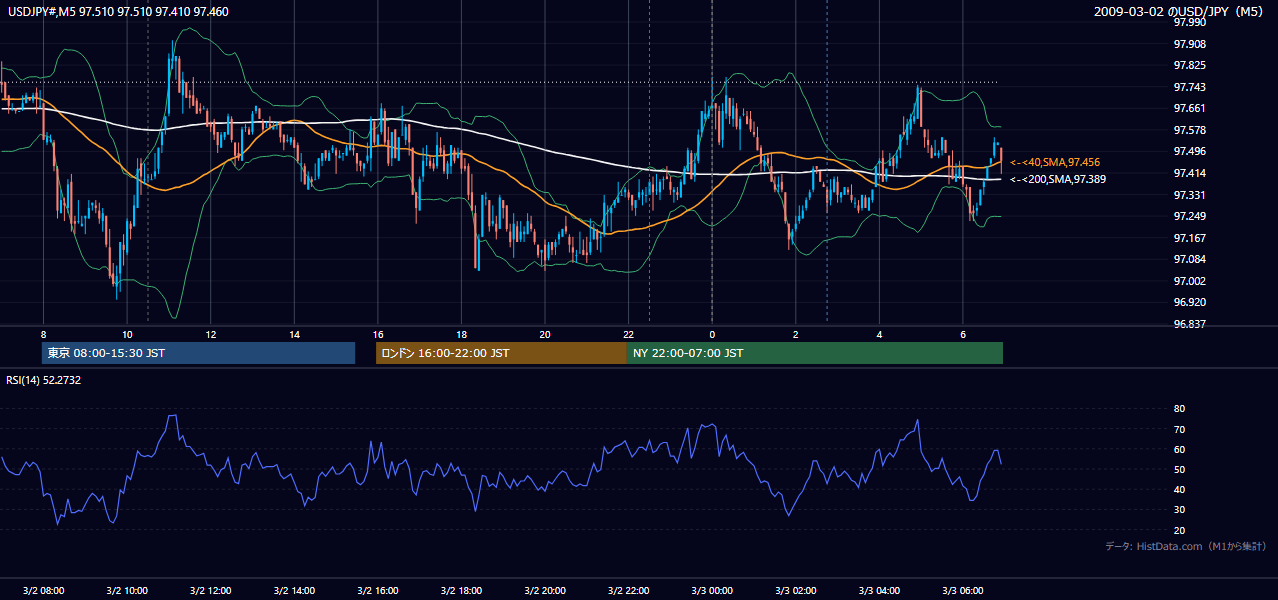The width and height of the screenshot is (1278, 600).
Task: Click the 3/2 14:00 time axis label
Action: (x=294, y=590)
